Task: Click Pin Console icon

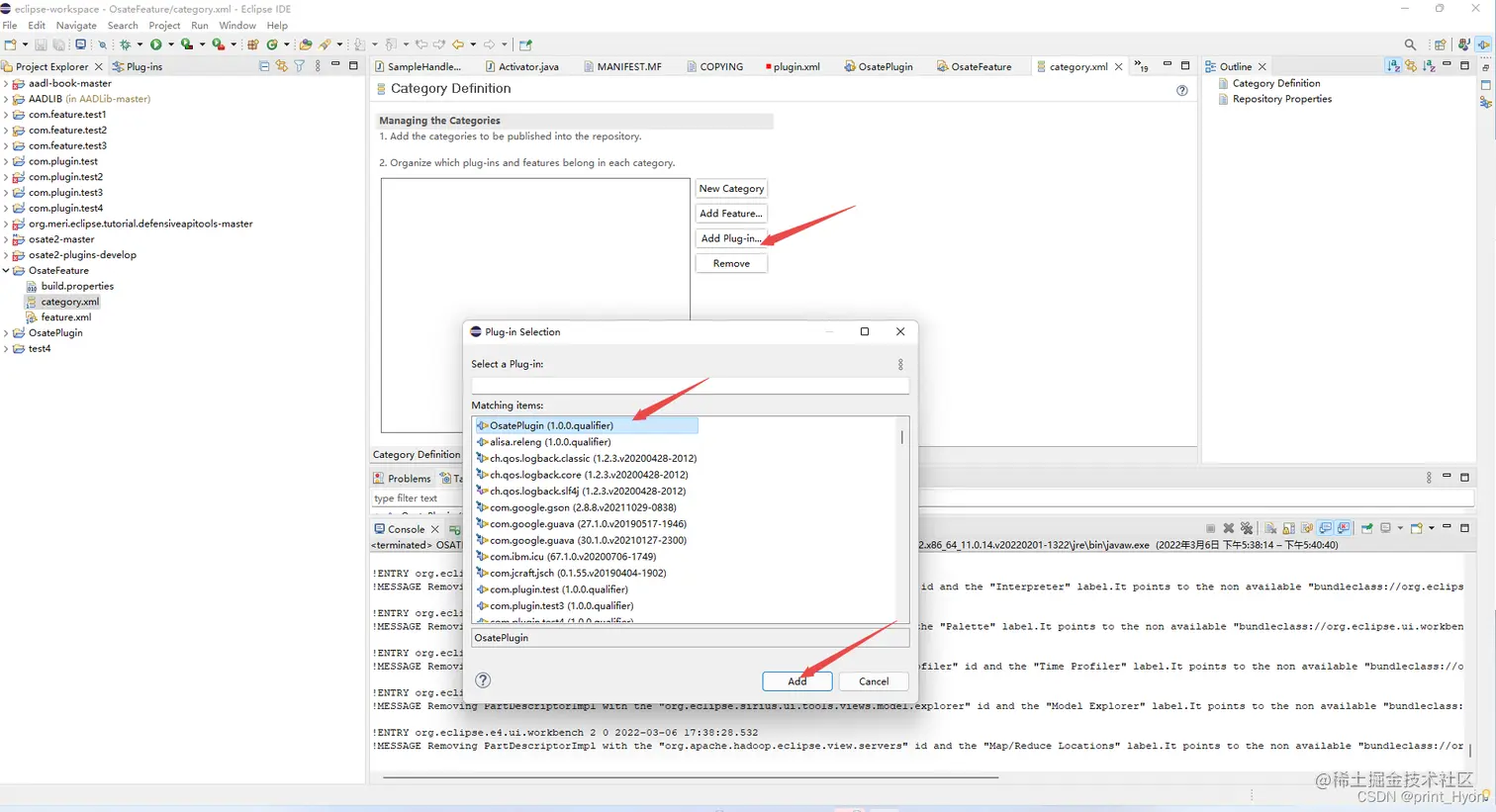Action: [x=1367, y=529]
